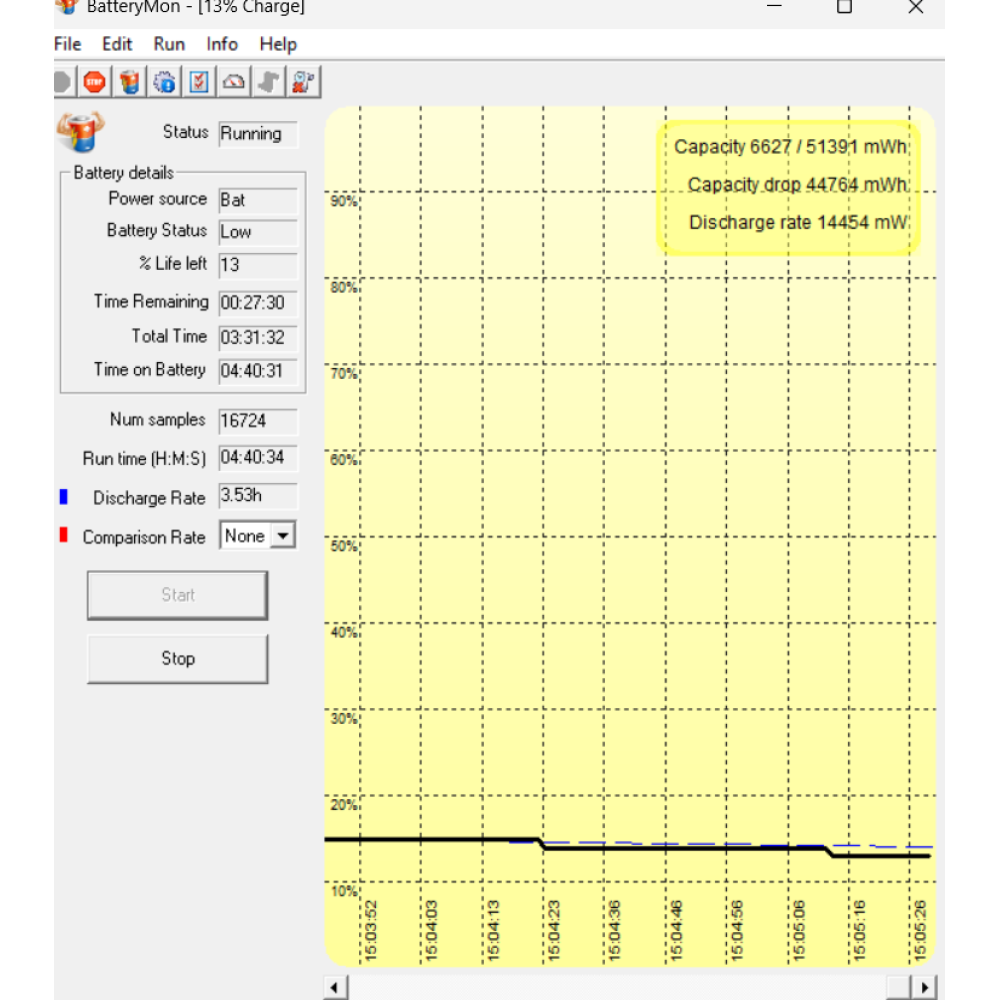Click the 20% axis label on graph
Image resolution: width=1000 pixels, height=1000 pixels.
343,805
